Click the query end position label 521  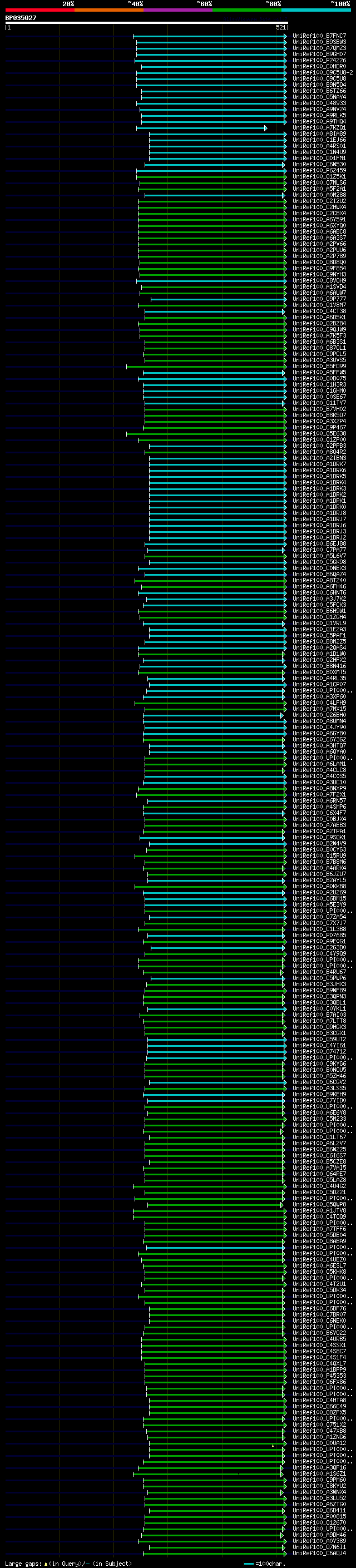tap(280, 27)
